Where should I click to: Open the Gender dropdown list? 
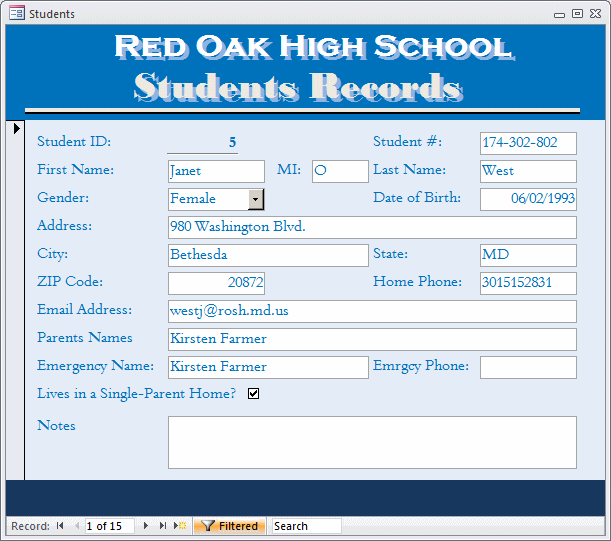tap(256, 199)
